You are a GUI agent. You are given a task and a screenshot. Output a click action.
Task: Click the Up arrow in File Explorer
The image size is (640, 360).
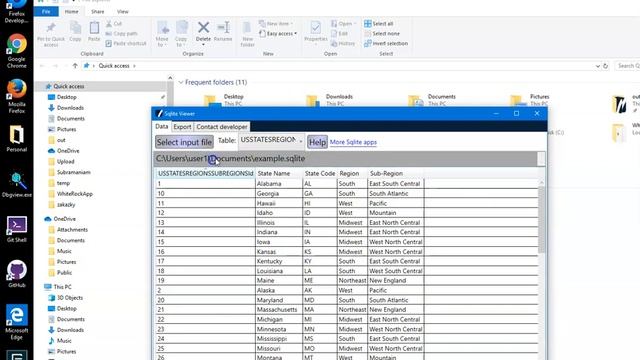(75, 66)
